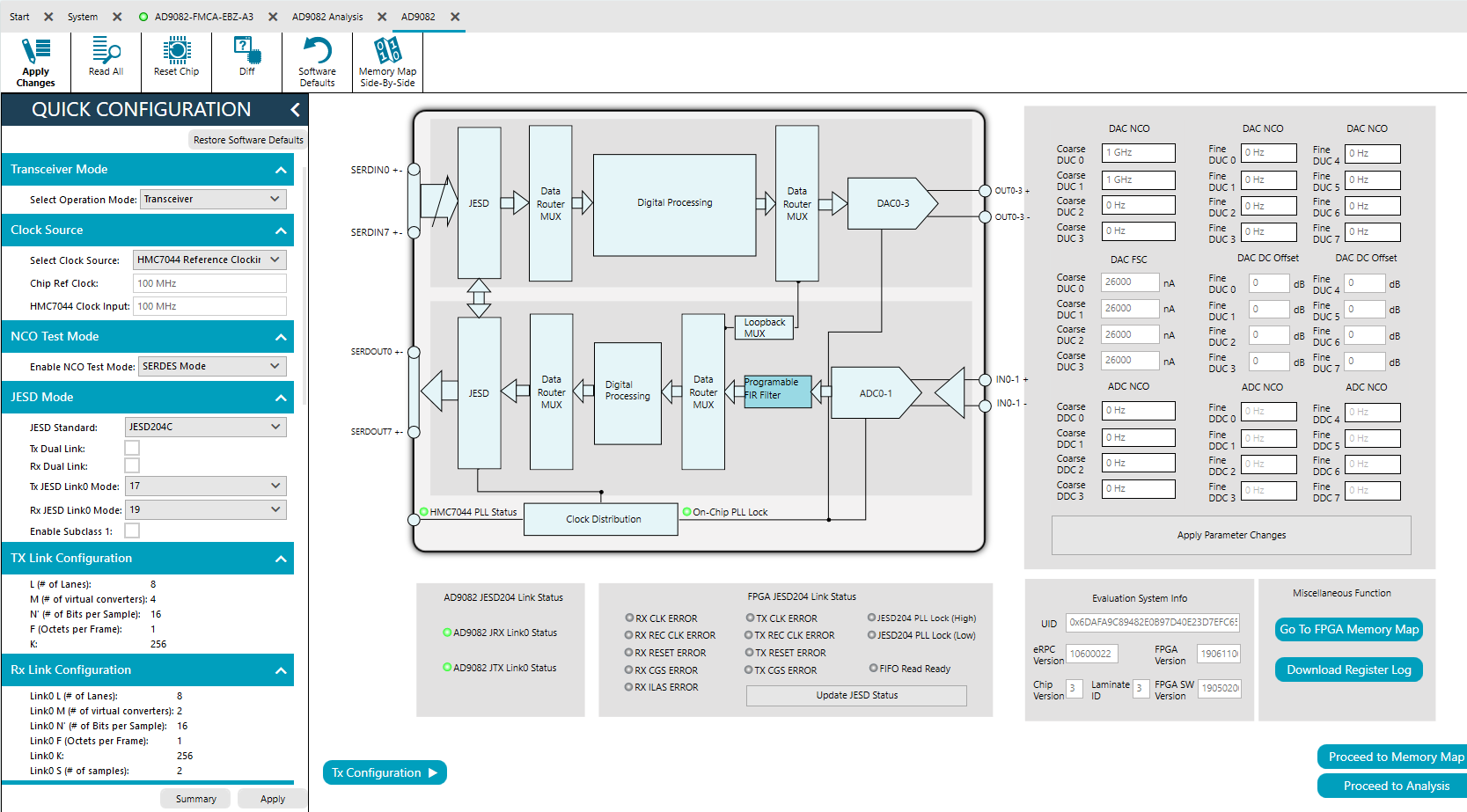Screen dimensions: 1467x812
Task: Switch to the AD9082-FMCA-EBZ-A3 tab
Action: pos(204,17)
